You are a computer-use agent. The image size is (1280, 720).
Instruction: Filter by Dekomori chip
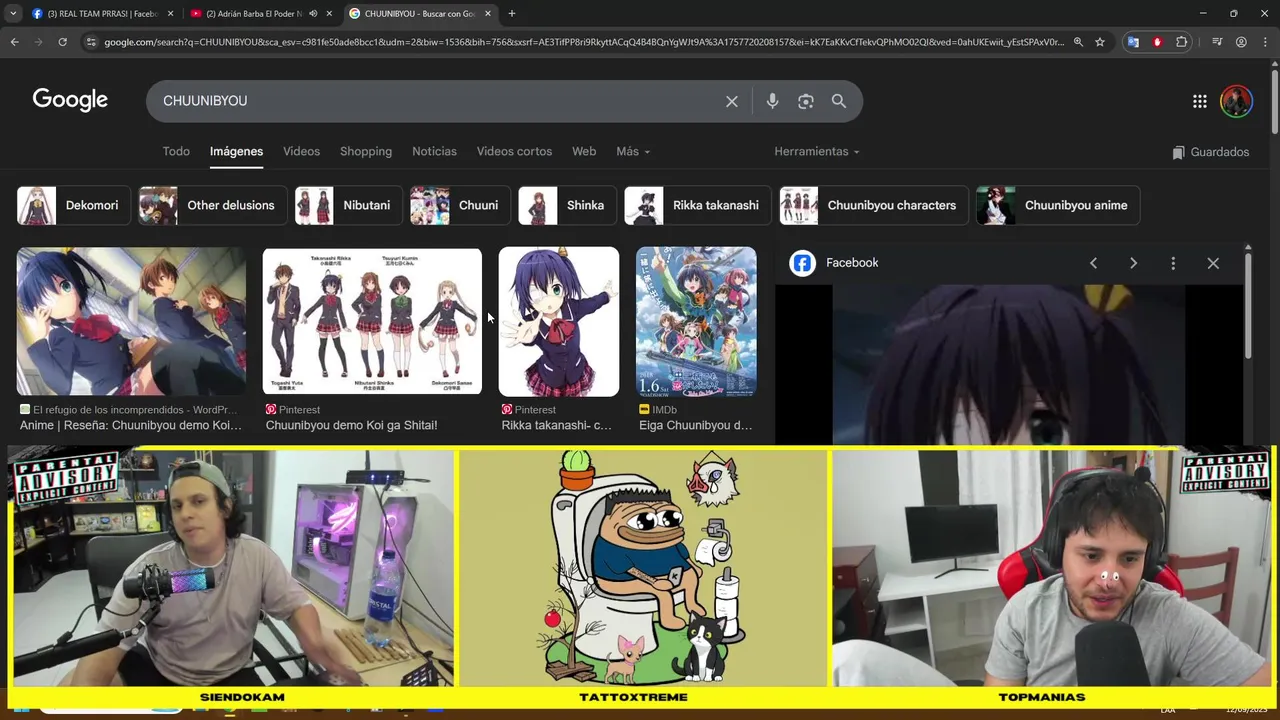click(74, 205)
